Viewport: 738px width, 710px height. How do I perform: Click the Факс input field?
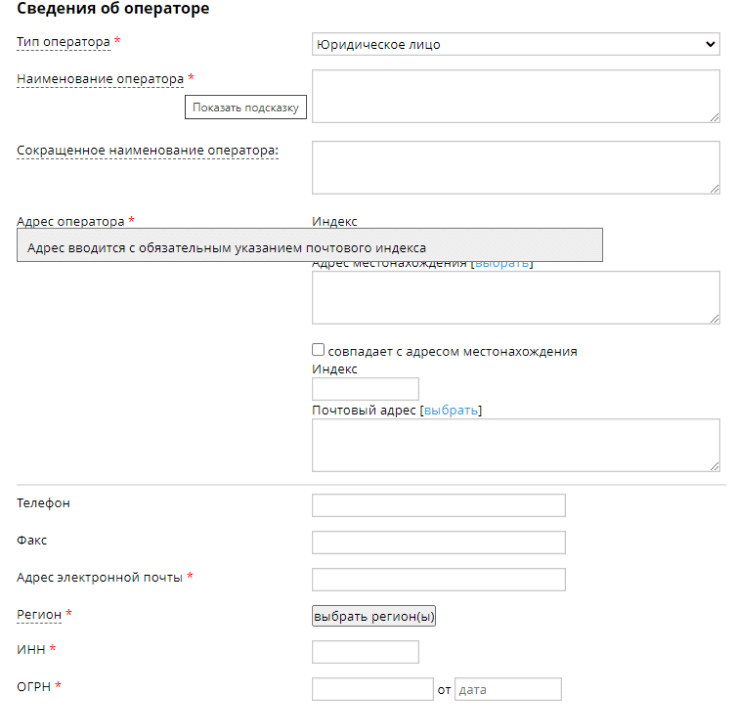(438, 542)
